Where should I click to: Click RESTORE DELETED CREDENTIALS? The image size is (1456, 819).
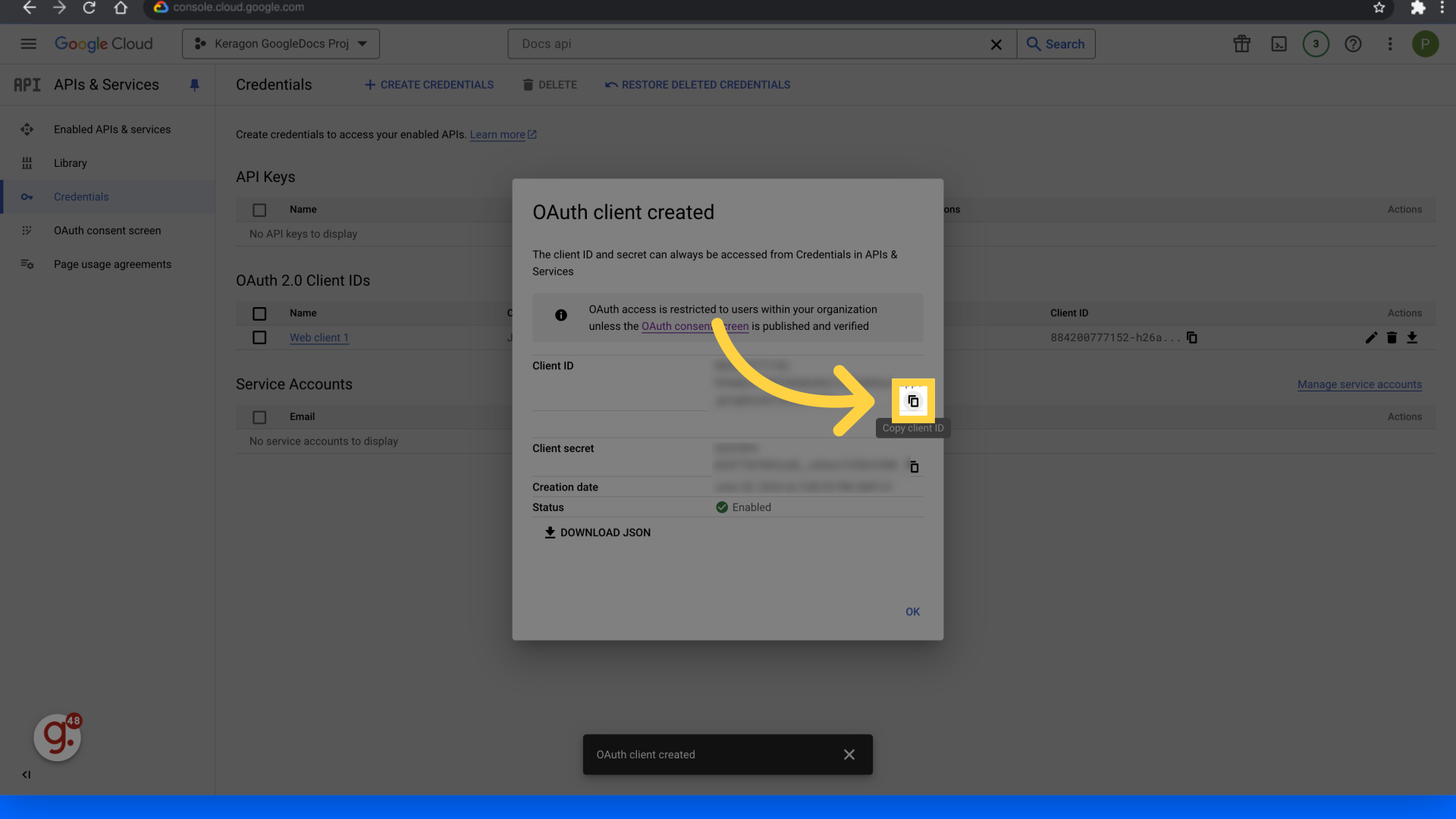(x=698, y=85)
